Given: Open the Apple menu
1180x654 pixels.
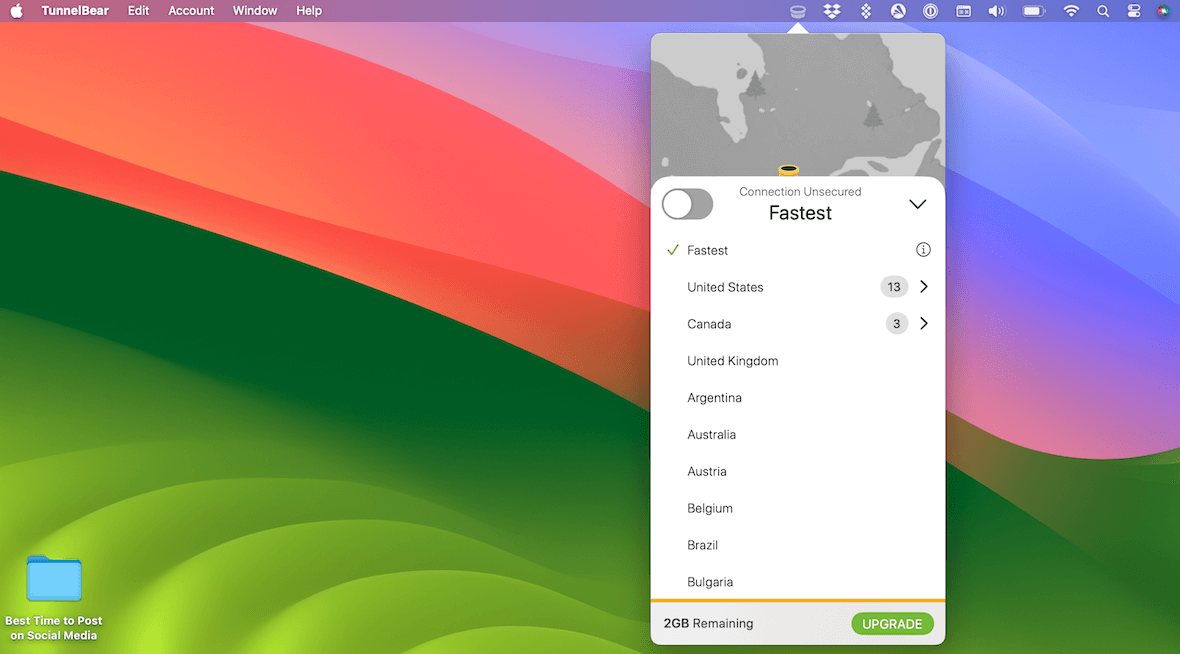Looking at the screenshot, I should tap(17, 11).
